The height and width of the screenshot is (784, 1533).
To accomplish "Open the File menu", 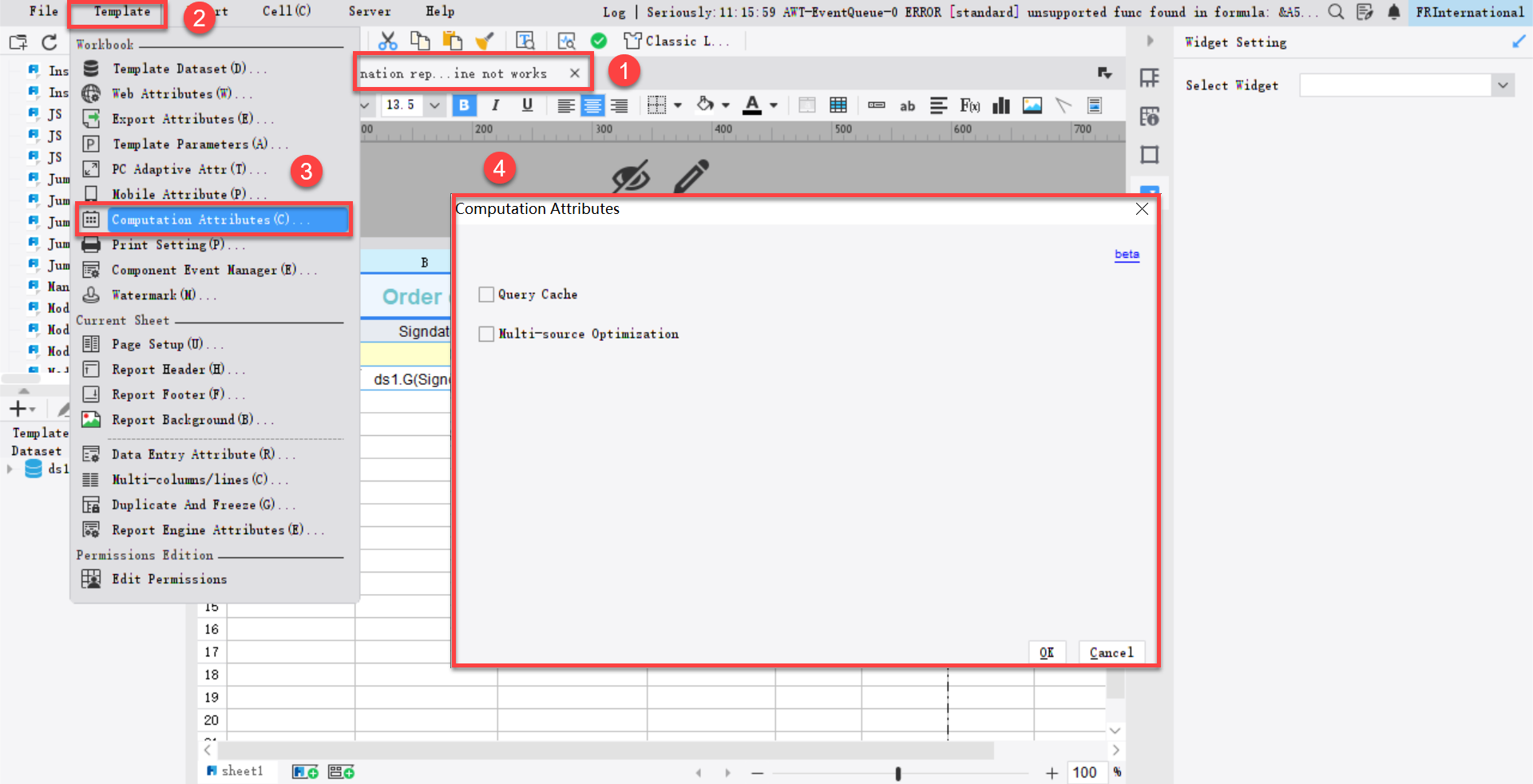I will tap(44, 11).
